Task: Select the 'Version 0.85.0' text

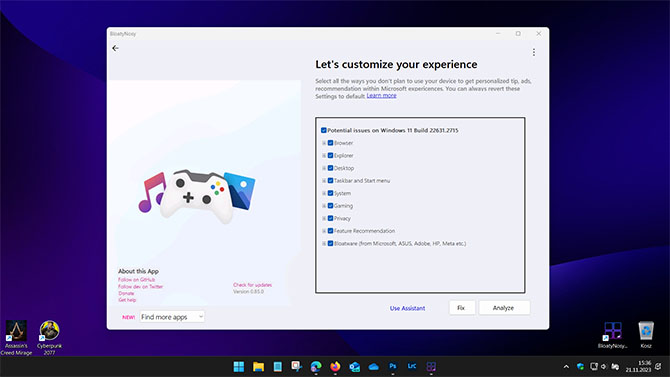Action: click(248, 292)
